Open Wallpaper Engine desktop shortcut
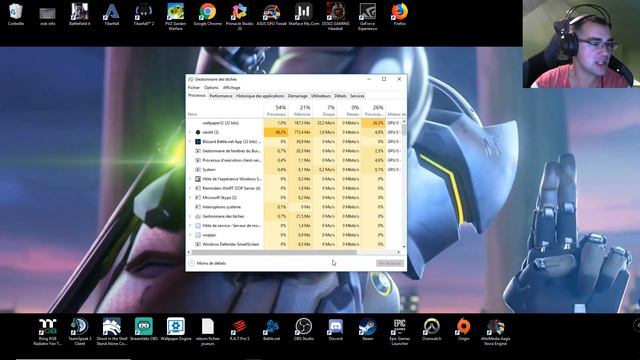Image resolution: width=640 pixels, height=360 pixels. [x=176, y=330]
